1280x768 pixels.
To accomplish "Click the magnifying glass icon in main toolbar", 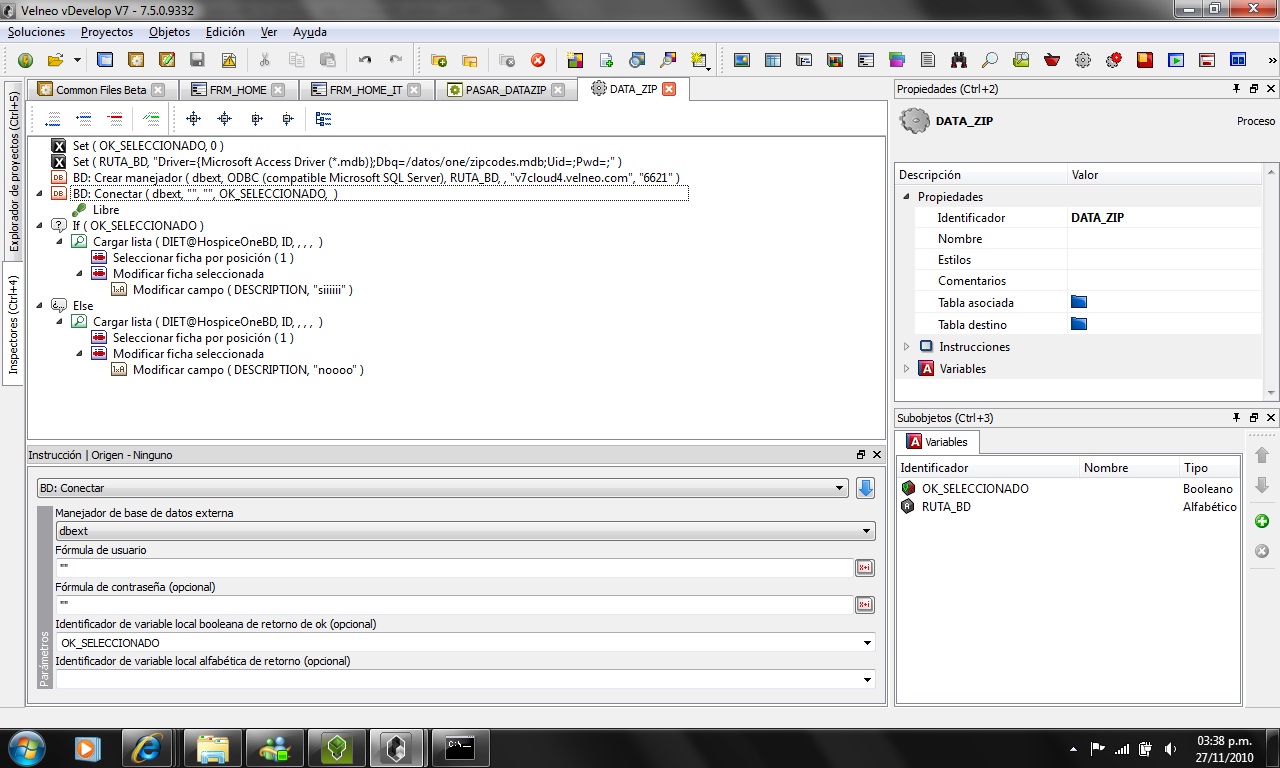I will tap(990, 60).
